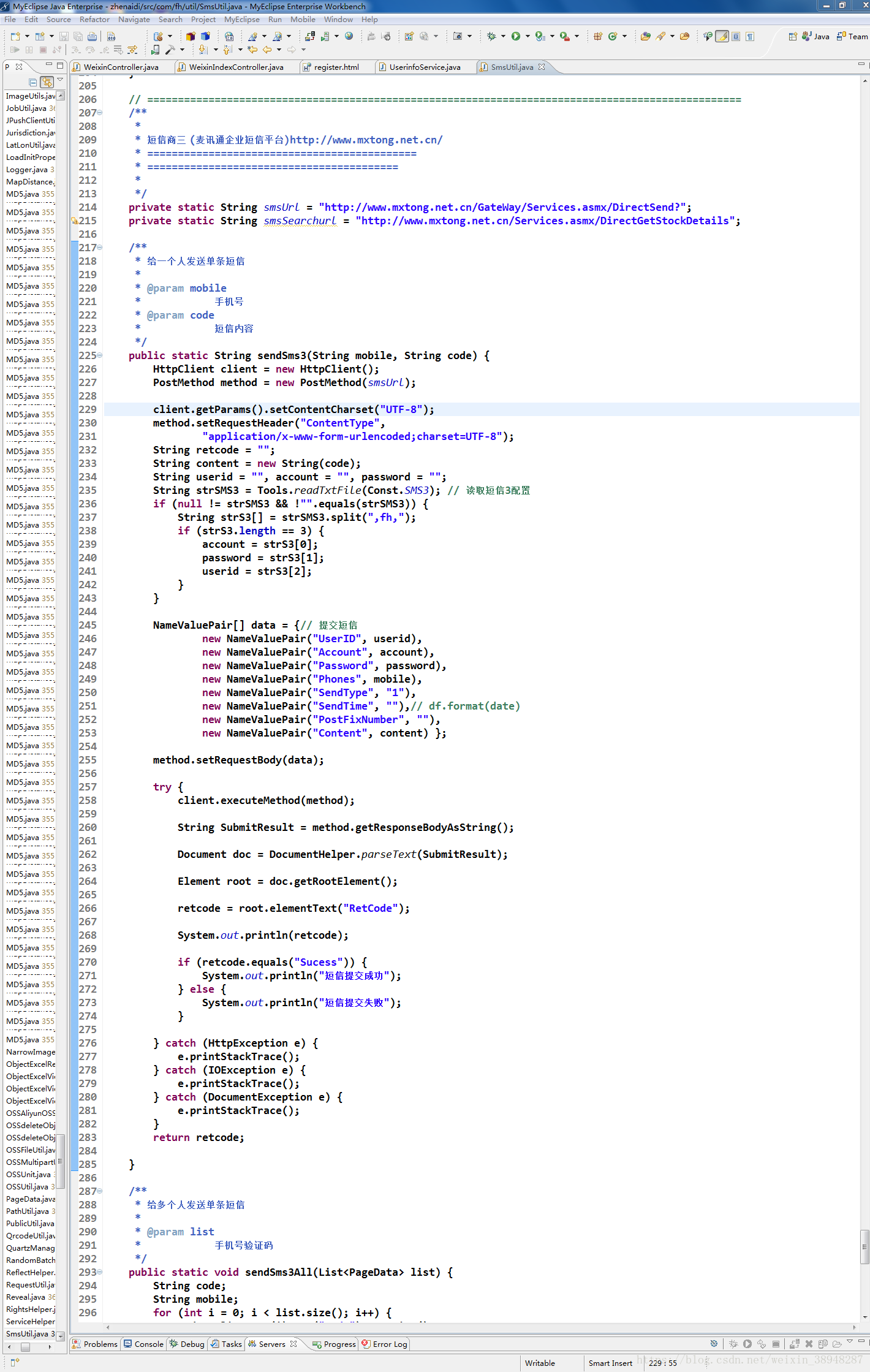This screenshot has height=1372, width=870.
Task: Switch to register.html editor tab
Action: point(336,67)
